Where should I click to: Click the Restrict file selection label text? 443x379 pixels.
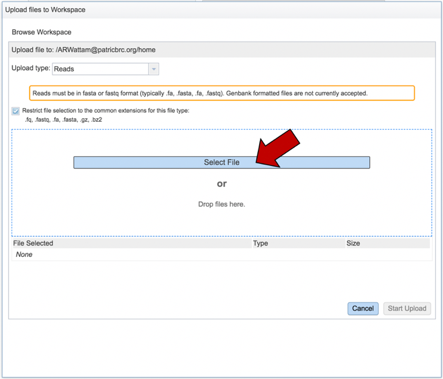(106, 111)
